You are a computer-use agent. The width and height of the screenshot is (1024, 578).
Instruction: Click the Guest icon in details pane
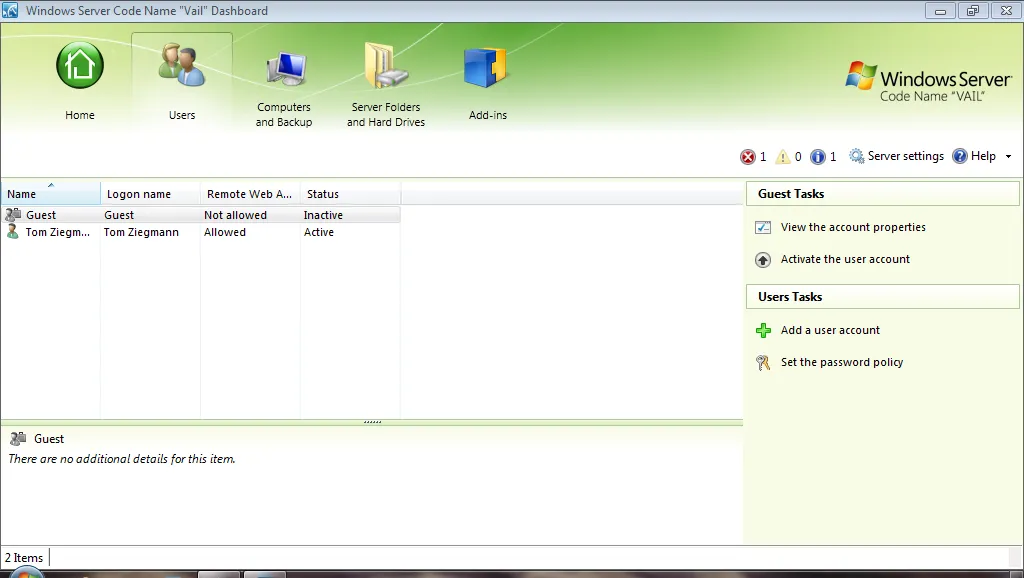[18, 439]
